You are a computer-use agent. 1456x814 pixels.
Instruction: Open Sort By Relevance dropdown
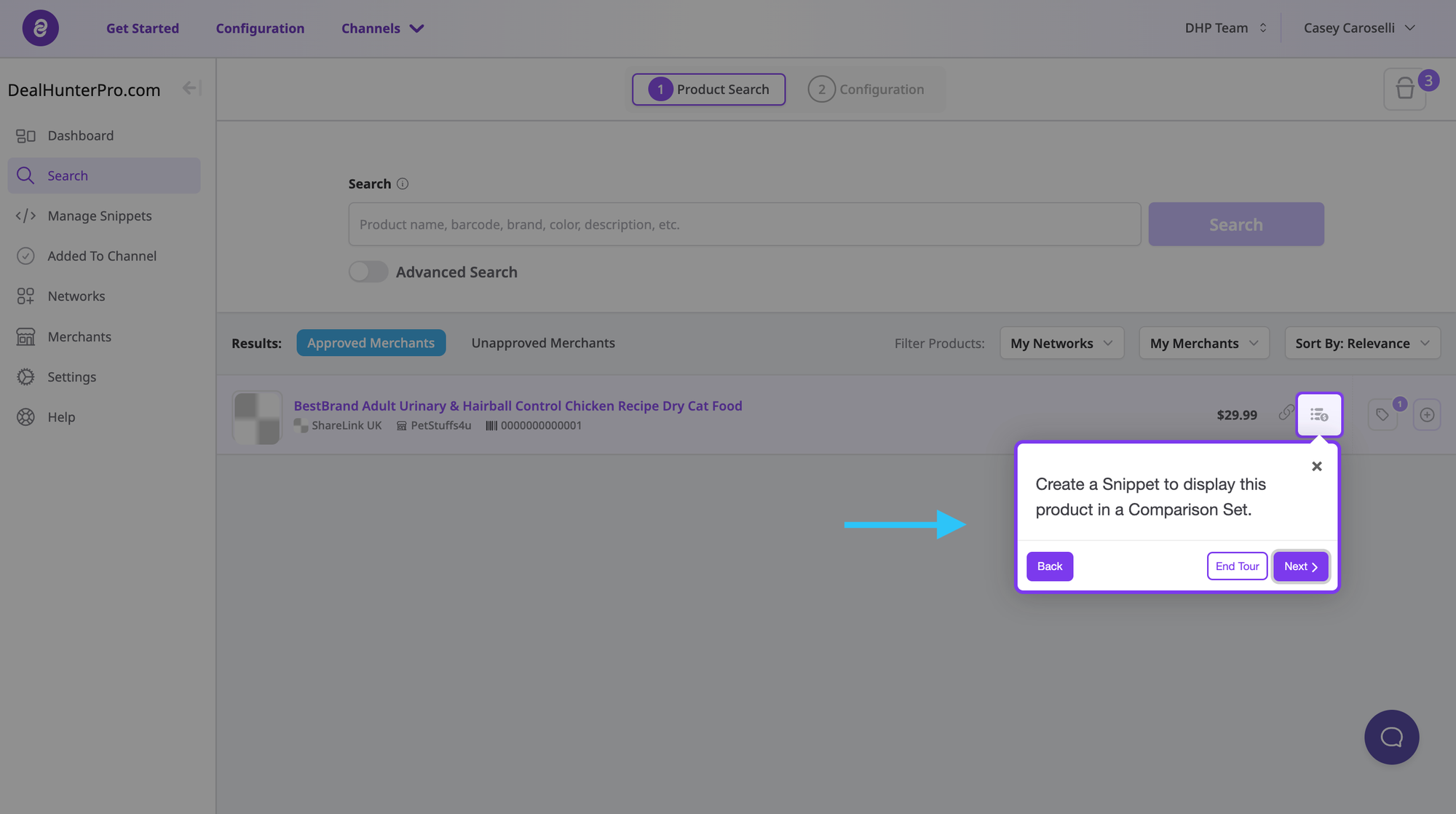point(1362,343)
